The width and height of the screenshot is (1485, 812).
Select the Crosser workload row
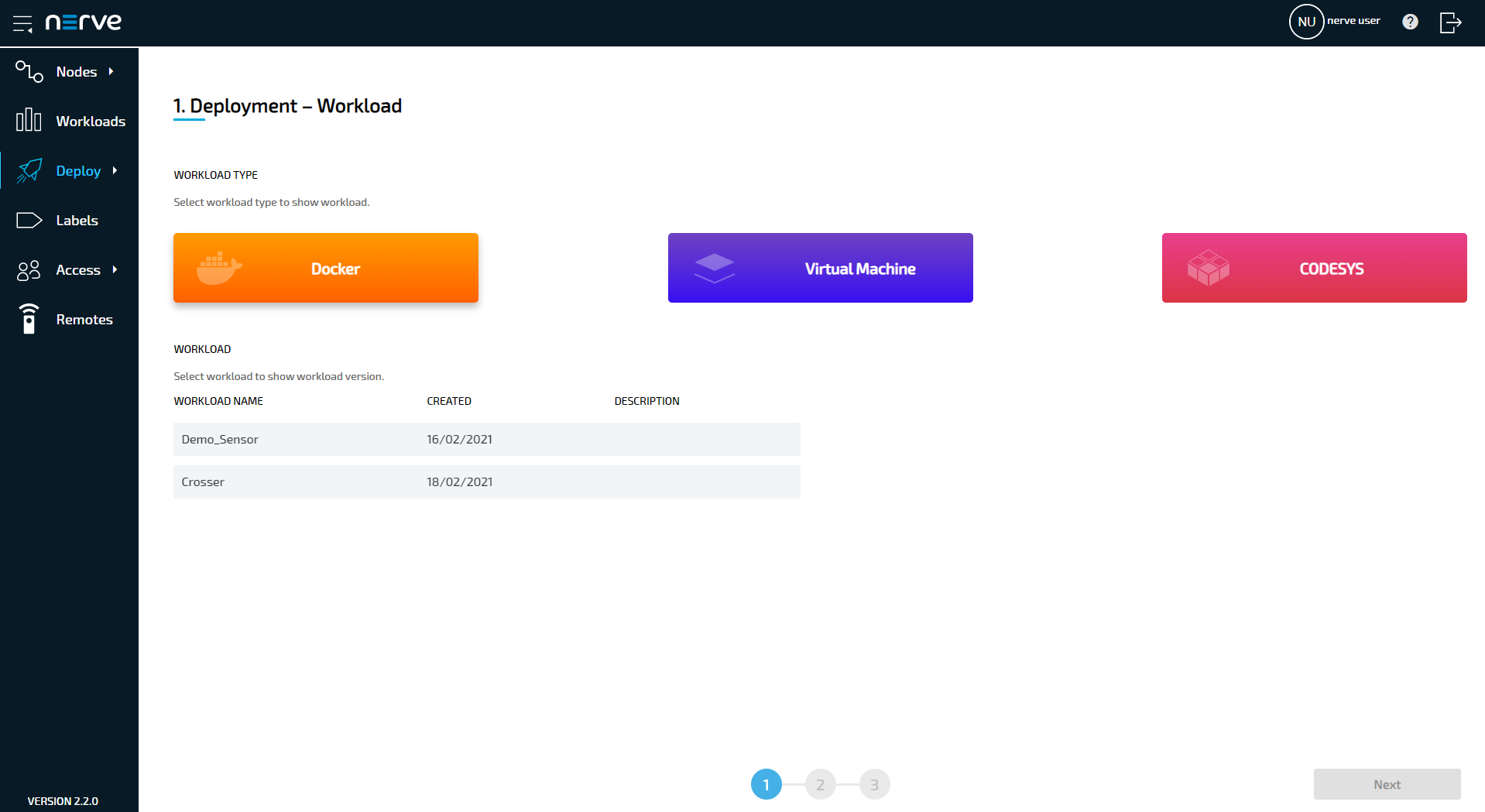pos(486,481)
